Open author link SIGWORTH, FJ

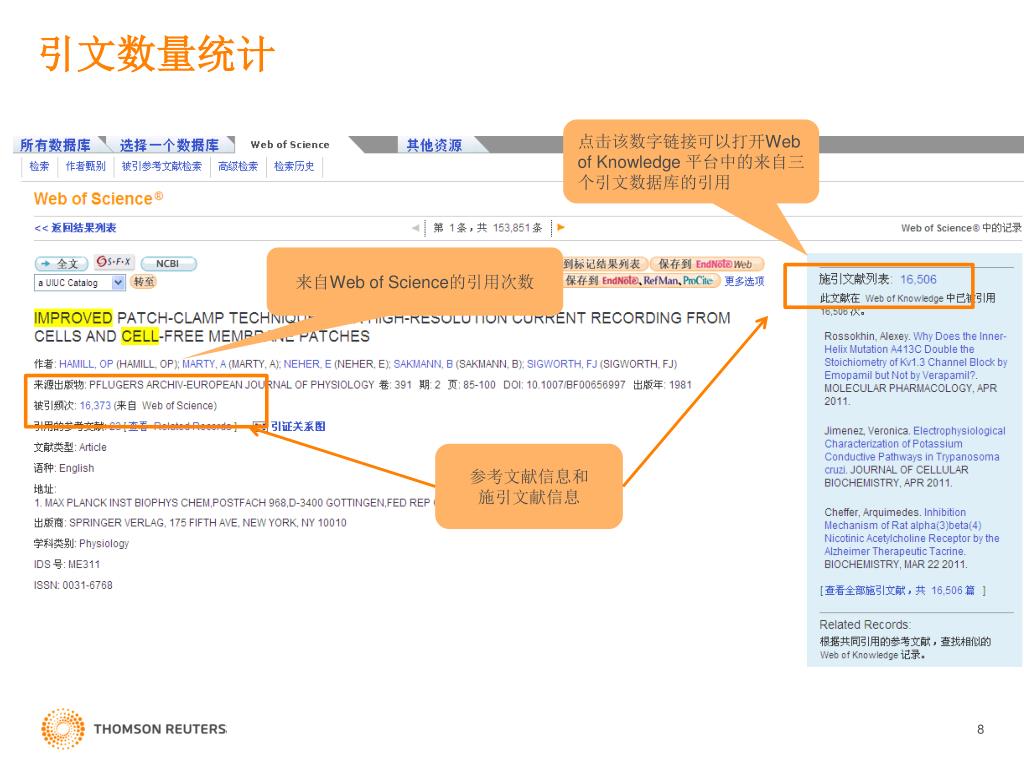[x=562, y=364]
